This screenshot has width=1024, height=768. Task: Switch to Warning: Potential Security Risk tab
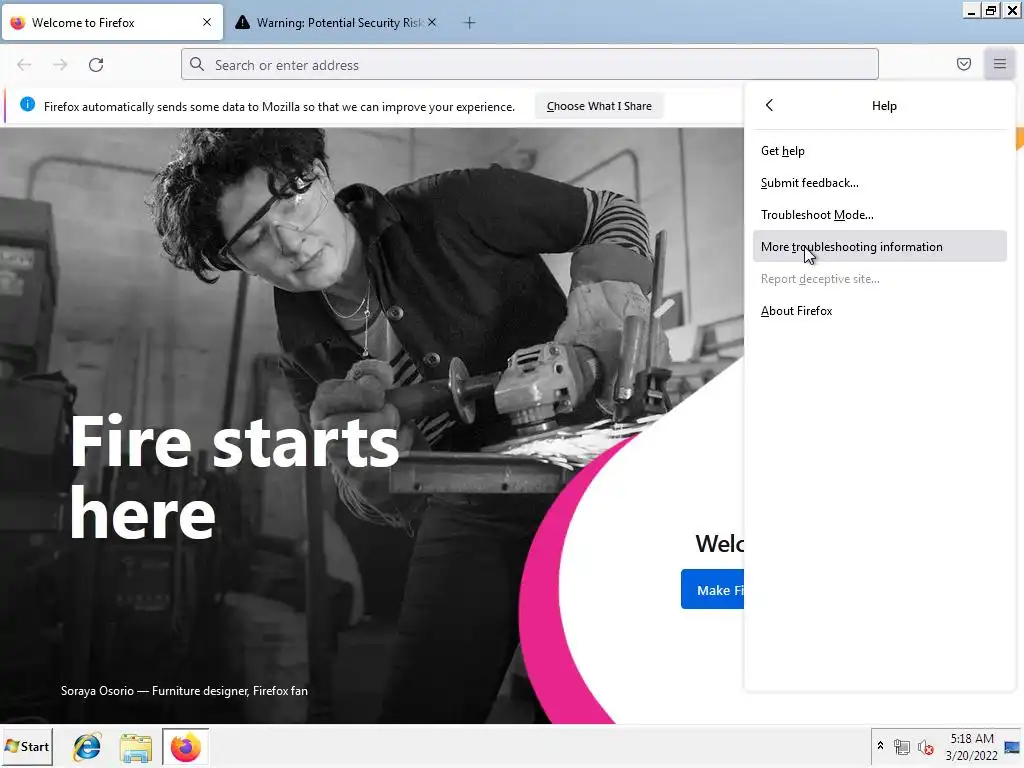tap(338, 23)
